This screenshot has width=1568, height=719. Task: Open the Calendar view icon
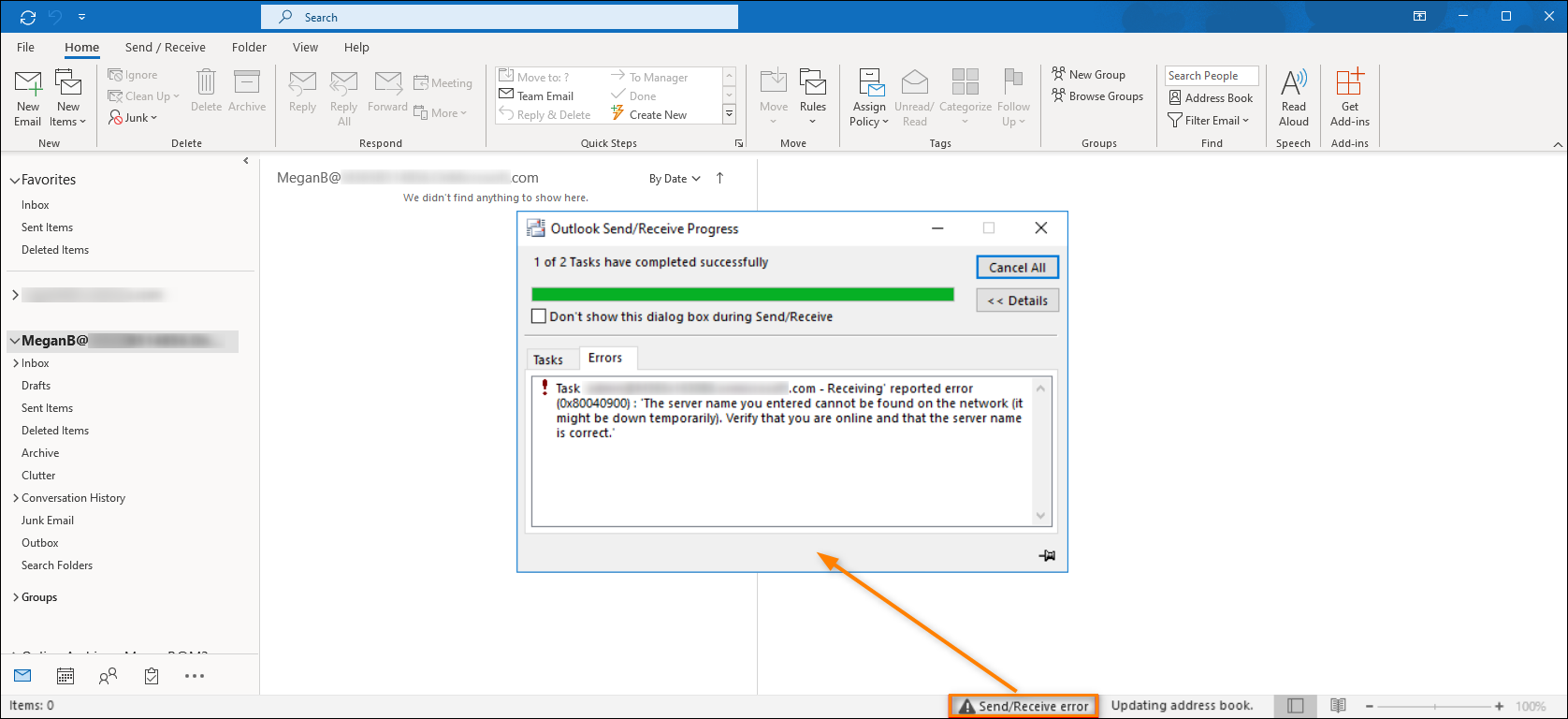click(65, 676)
